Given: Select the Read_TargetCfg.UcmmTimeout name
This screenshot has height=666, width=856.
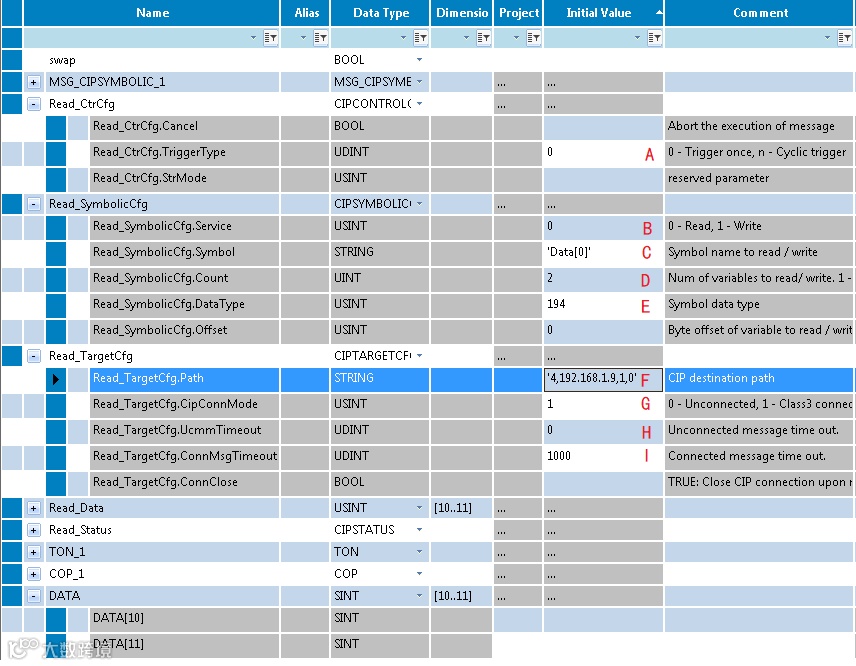Looking at the screenshot, I should pos(177,430).
